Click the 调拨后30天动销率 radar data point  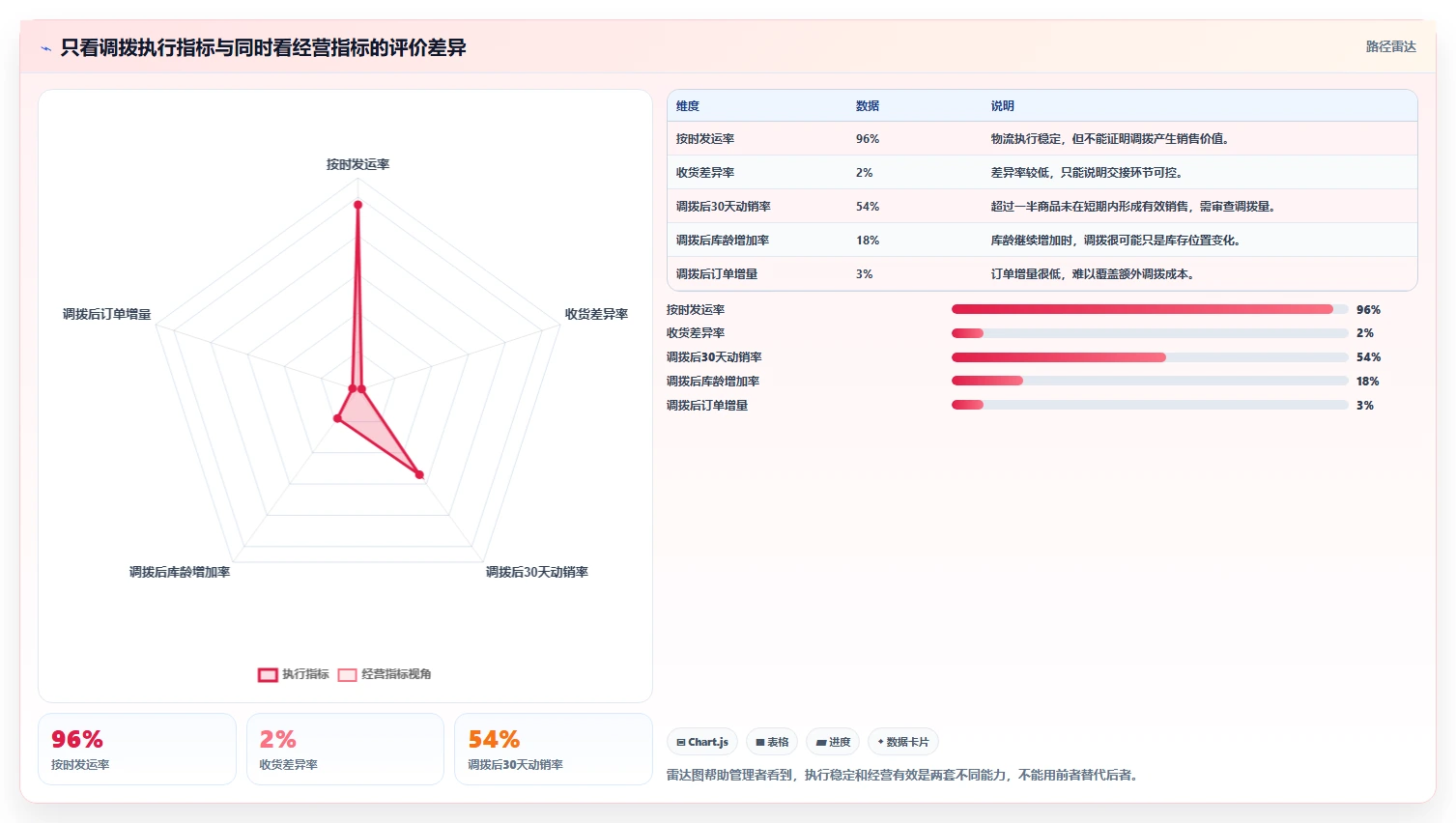(419, 474)
